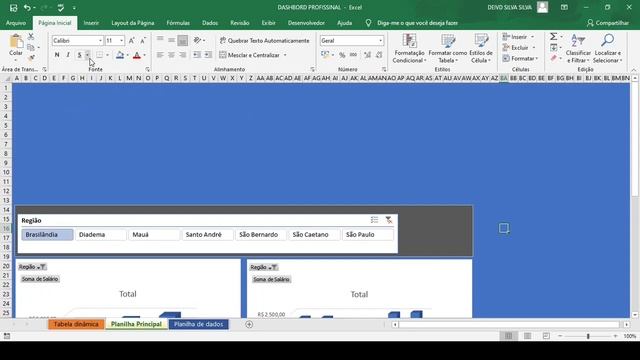This screenshot has height=360, width=640.
Task: Click the Clear eraser icon in Edição
Action: 553,58
